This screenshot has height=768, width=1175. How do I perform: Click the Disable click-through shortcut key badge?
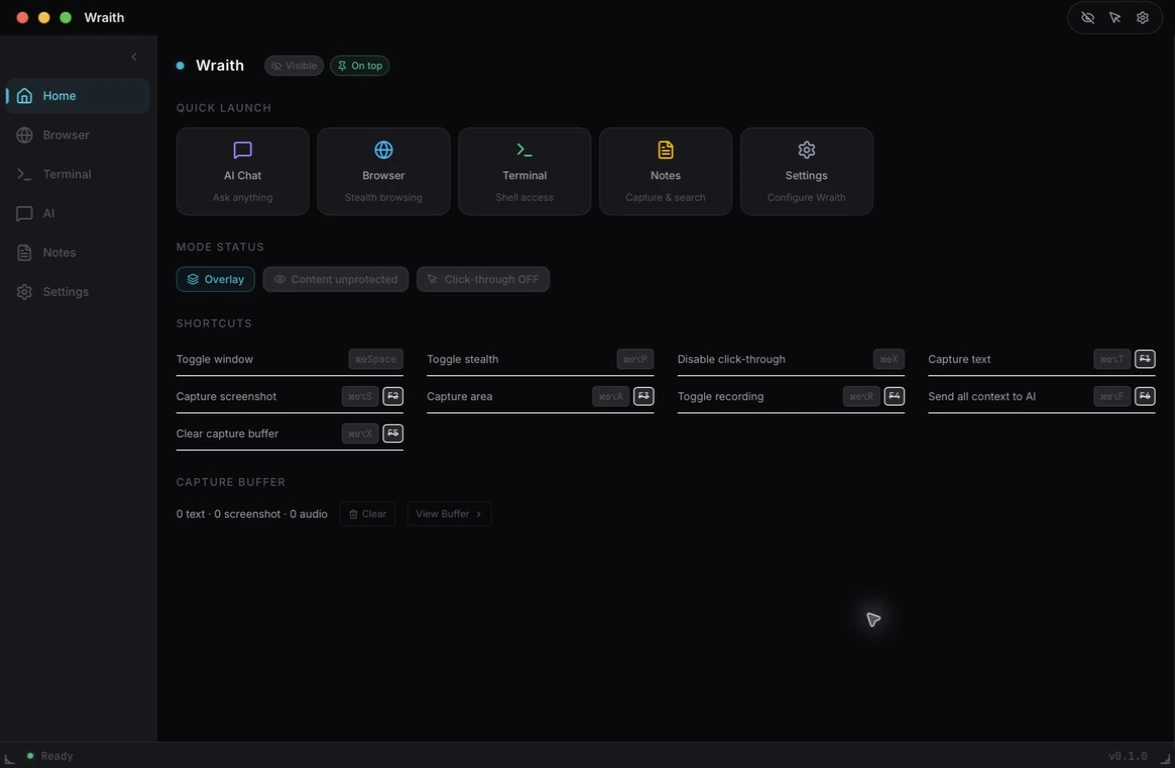[889, 359]
